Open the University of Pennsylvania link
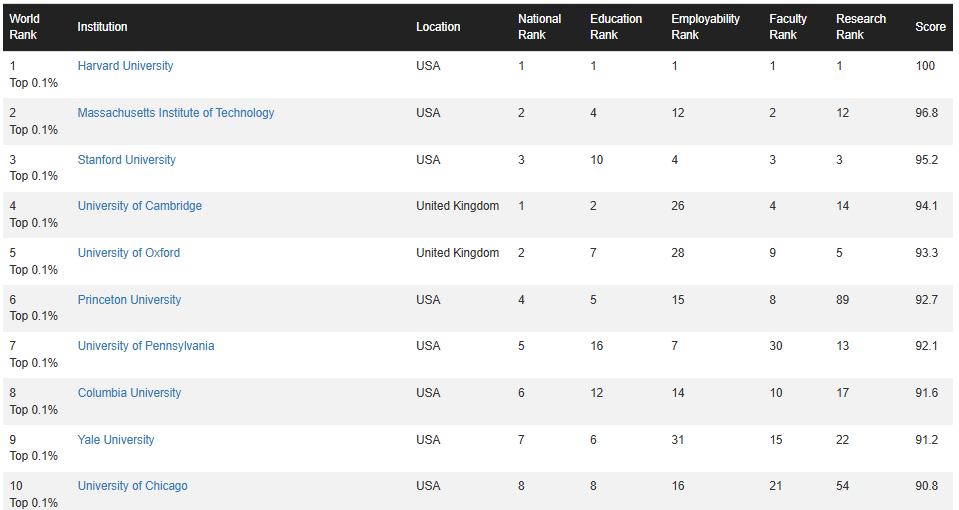This screenshot has width=959, height=510. [x=146, y=346]
